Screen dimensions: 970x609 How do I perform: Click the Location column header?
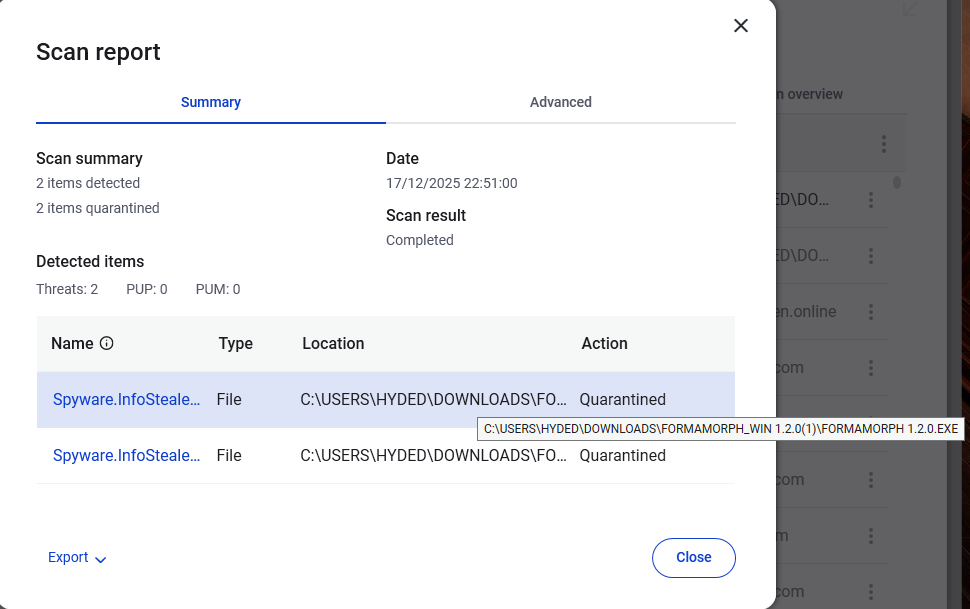(x=333, y=343)
